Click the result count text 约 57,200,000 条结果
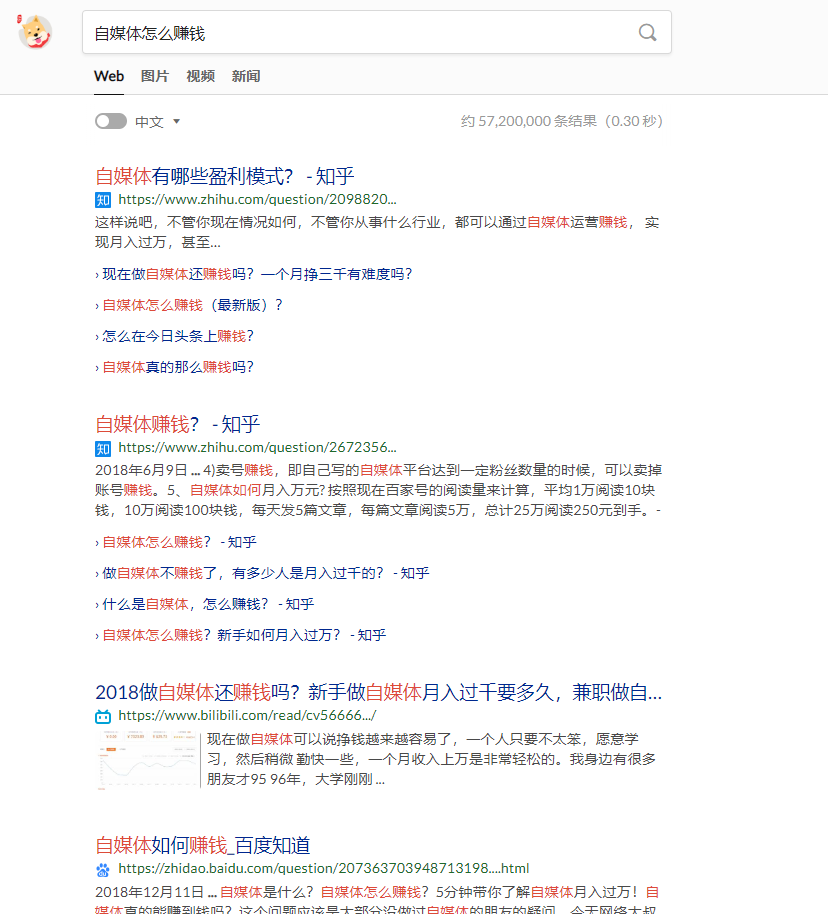 pyautogui.click(x=562, y=121)
